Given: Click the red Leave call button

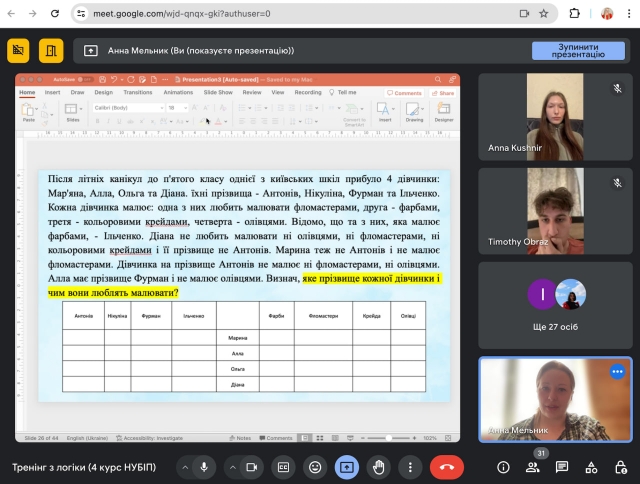Looking at the screenshot, I should [x=446, y=467].
